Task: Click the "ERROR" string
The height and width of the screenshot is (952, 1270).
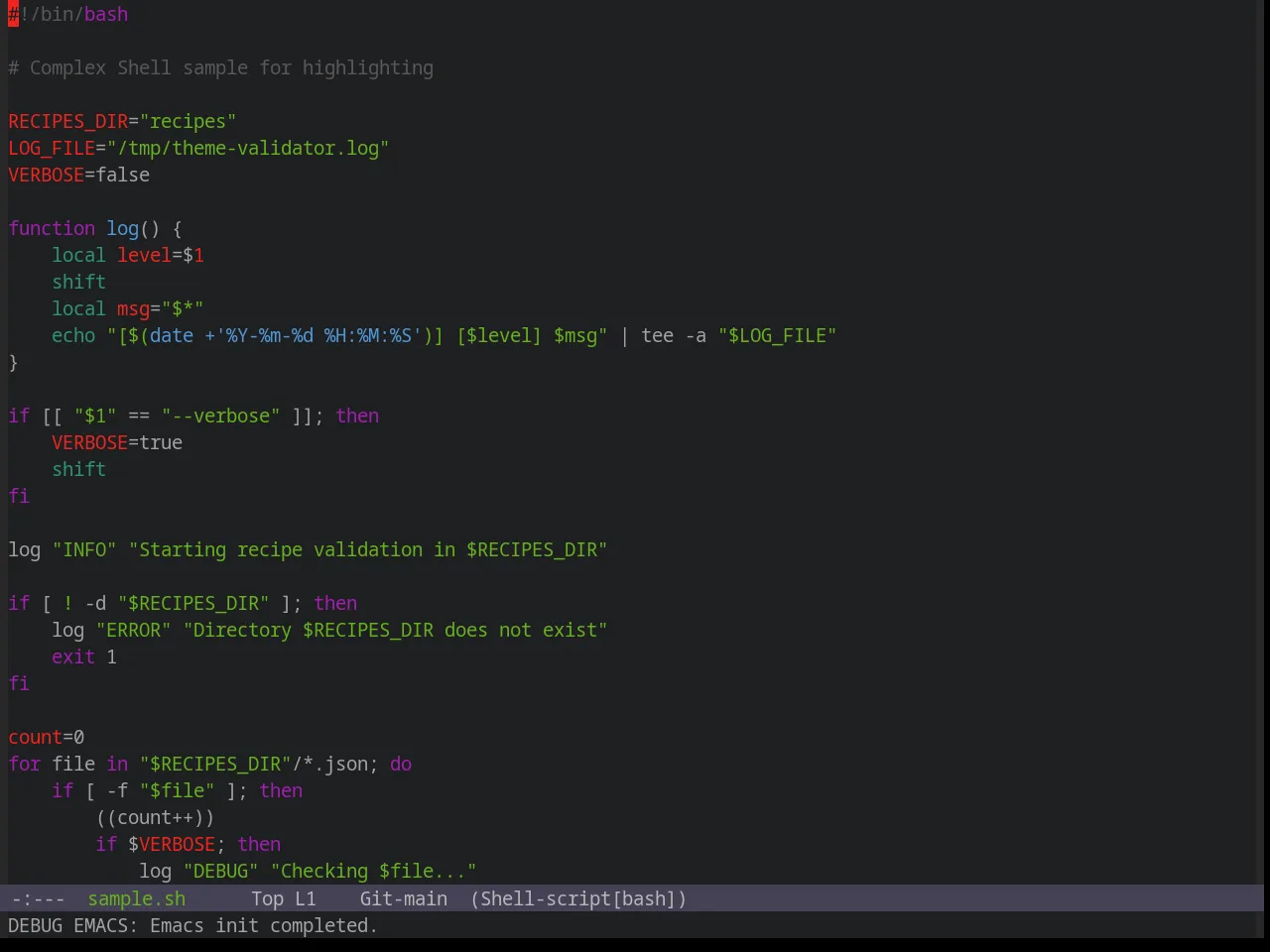Action: pos(133,630)
